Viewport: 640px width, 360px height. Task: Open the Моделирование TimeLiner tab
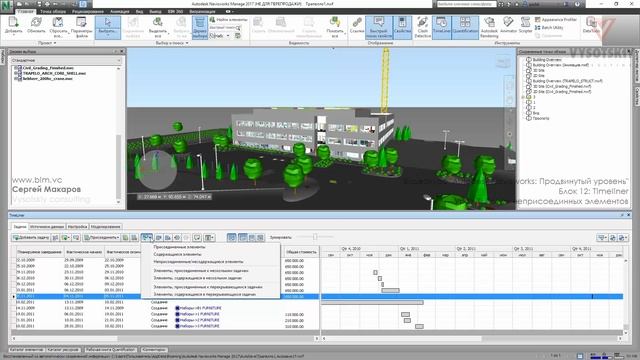(x=106, y=227)
